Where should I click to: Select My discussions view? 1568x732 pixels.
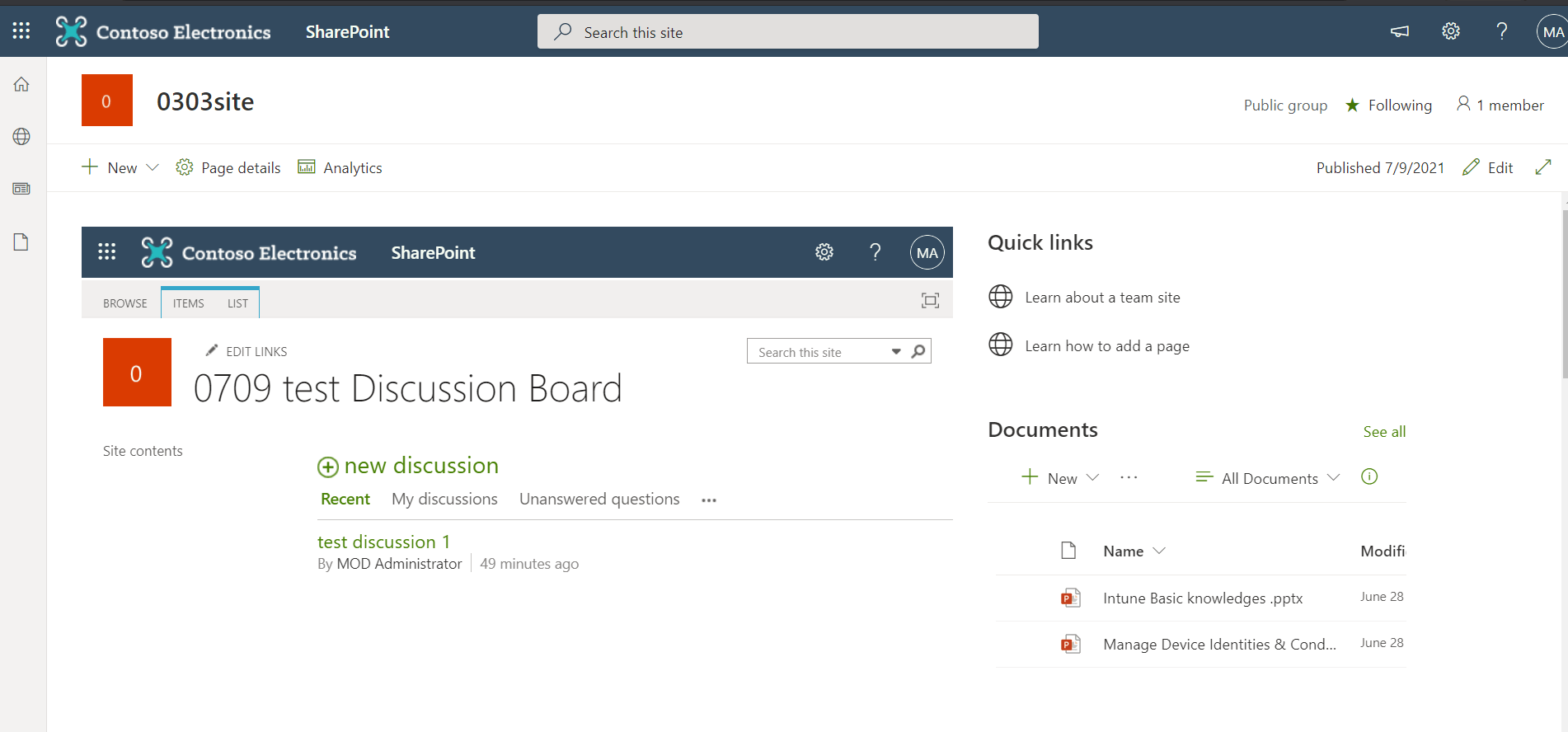click(x=445, y=499)
